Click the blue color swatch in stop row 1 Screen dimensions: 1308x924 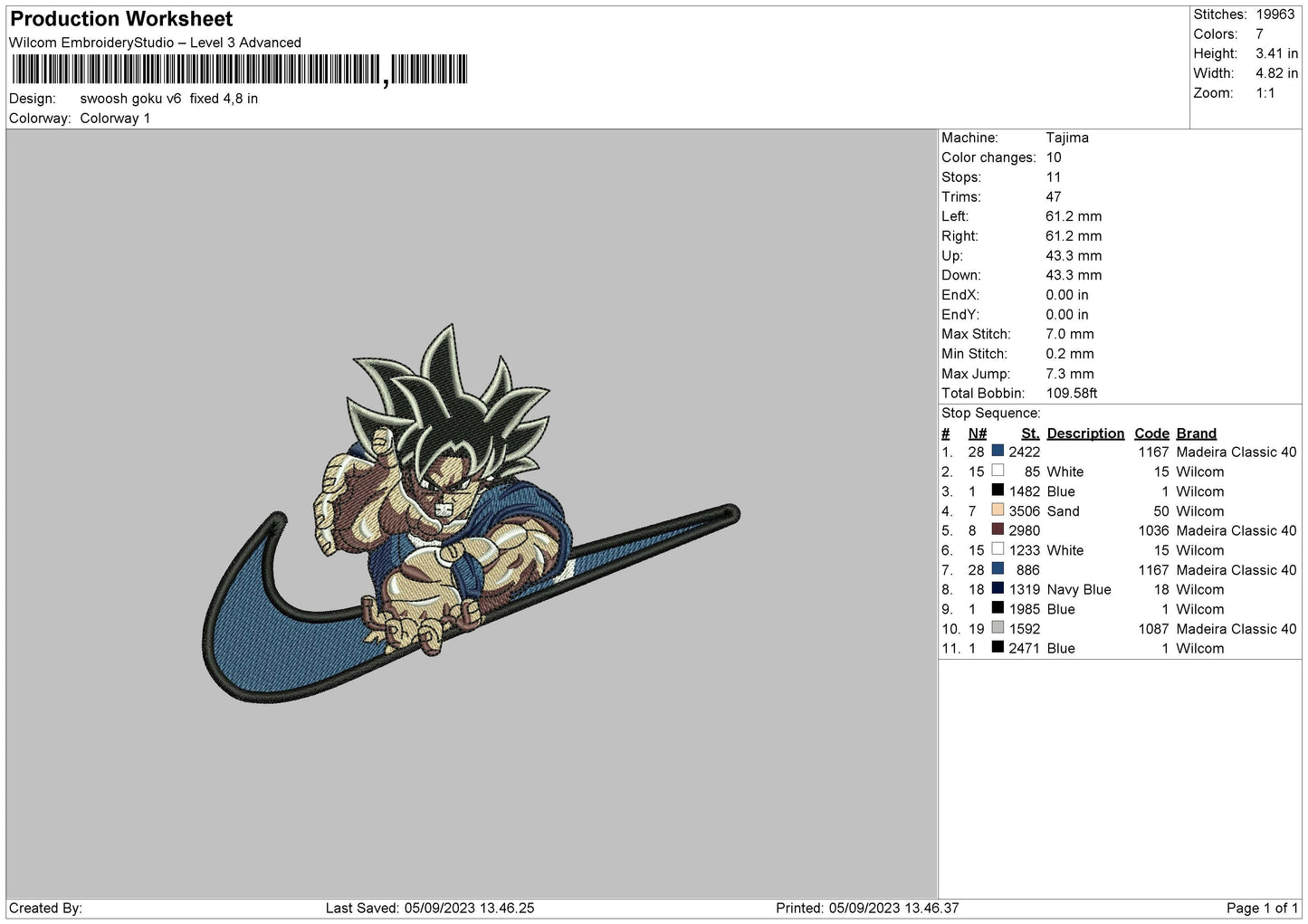click(x=998, y=451)
